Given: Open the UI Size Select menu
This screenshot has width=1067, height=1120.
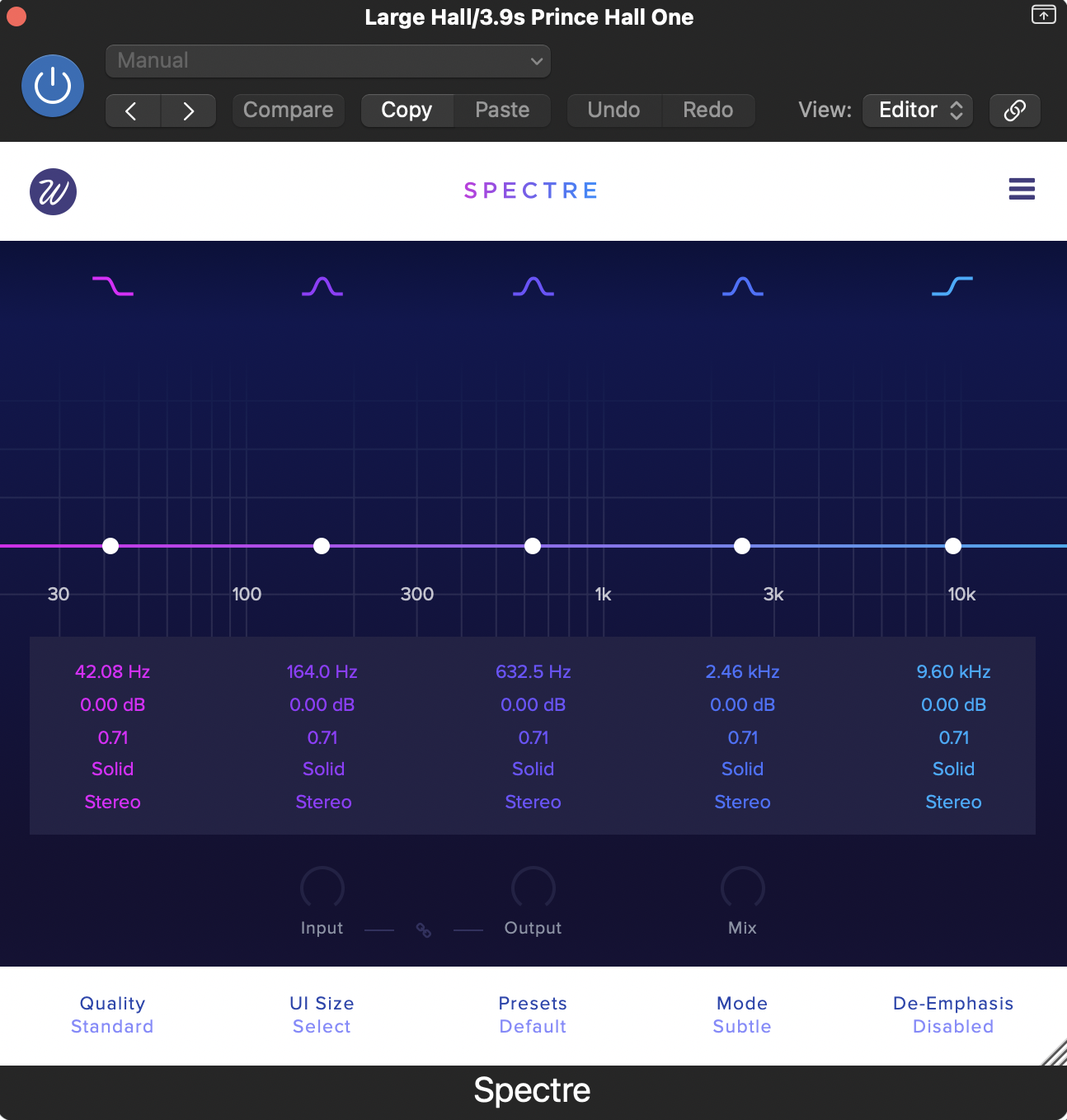Looking at the screenshot, I should (322, 1015).
